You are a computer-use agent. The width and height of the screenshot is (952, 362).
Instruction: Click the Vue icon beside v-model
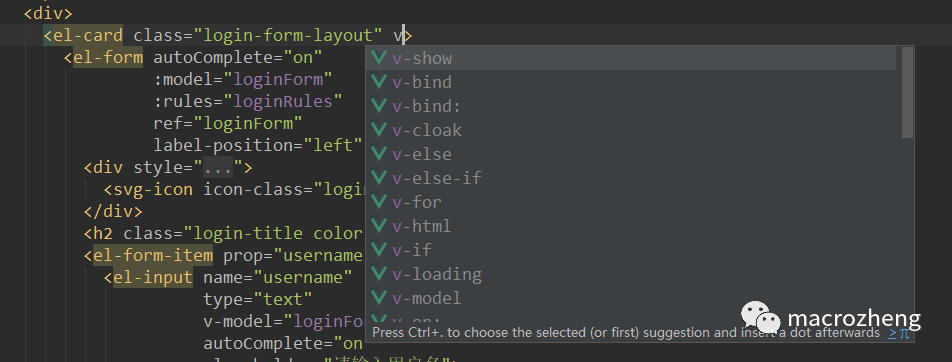click(379, 298)
